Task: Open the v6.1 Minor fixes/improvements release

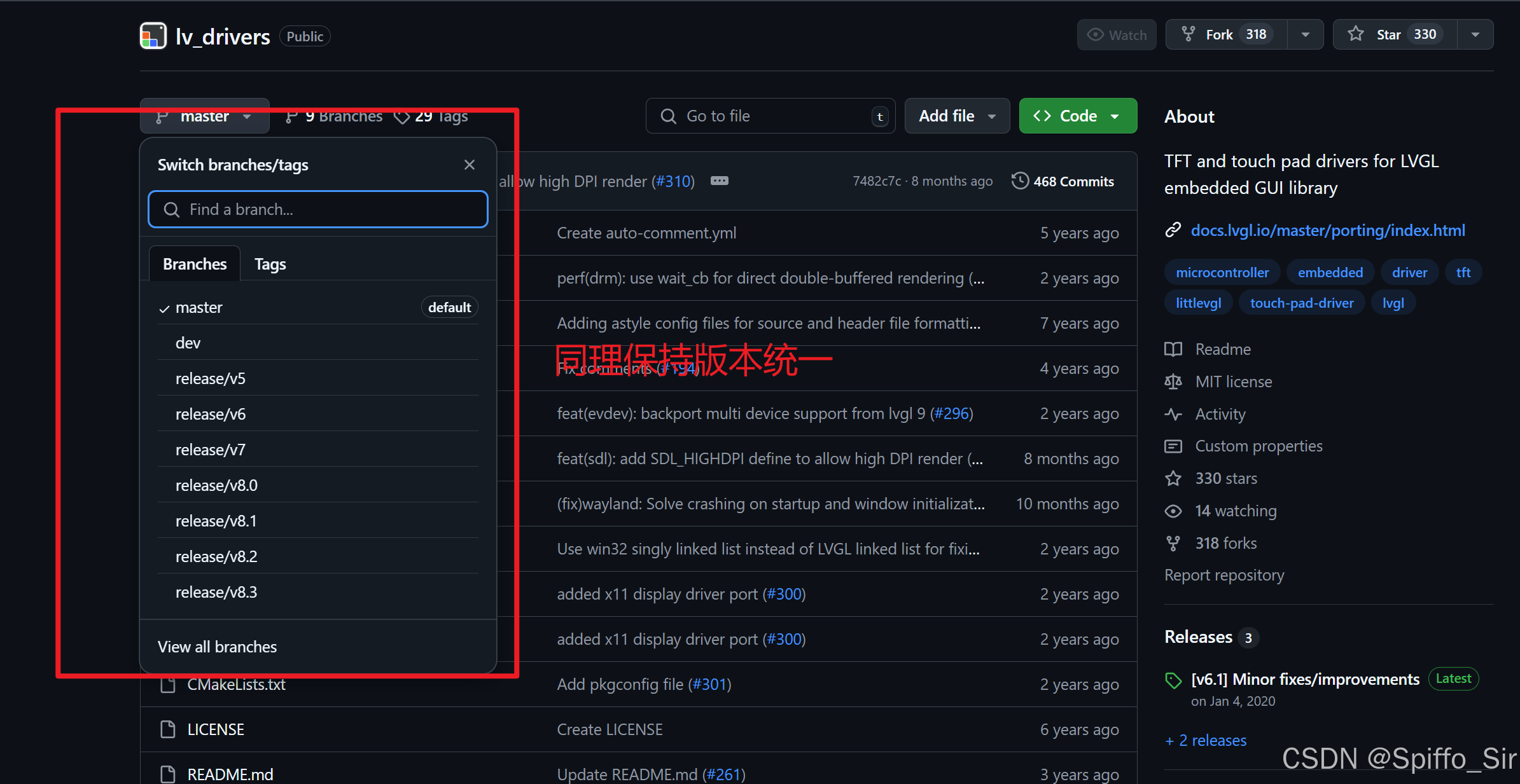Action: [x=1305, y=679]
